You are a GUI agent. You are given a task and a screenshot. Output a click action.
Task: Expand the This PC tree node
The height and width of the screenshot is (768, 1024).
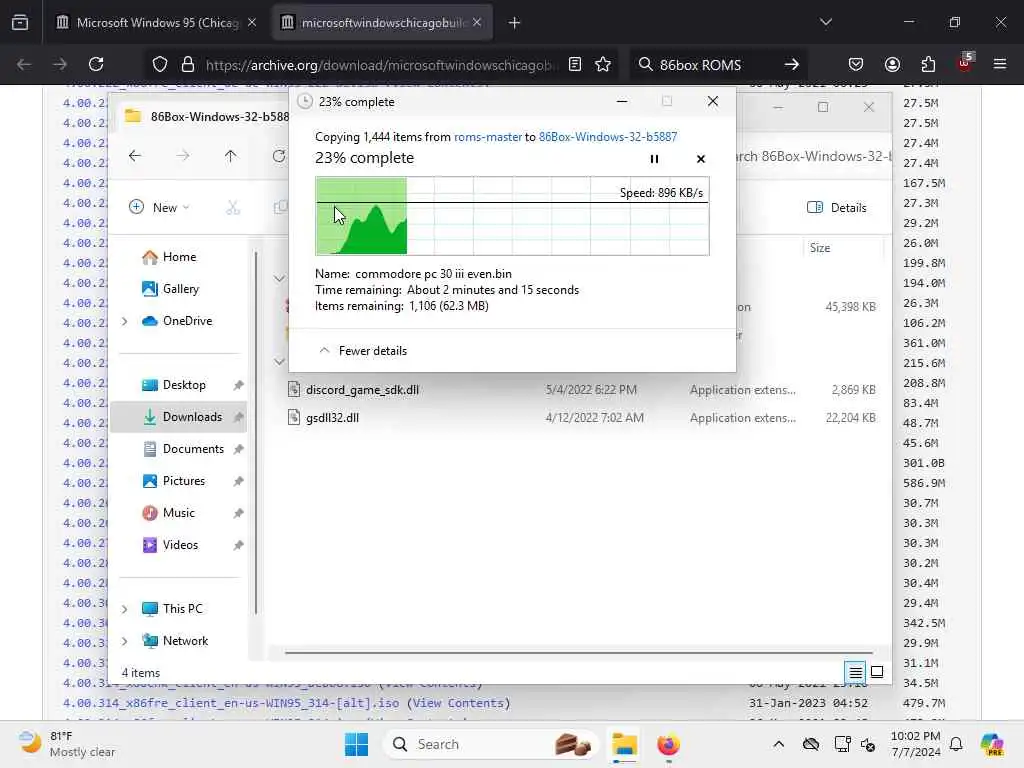tap(125, 609)
